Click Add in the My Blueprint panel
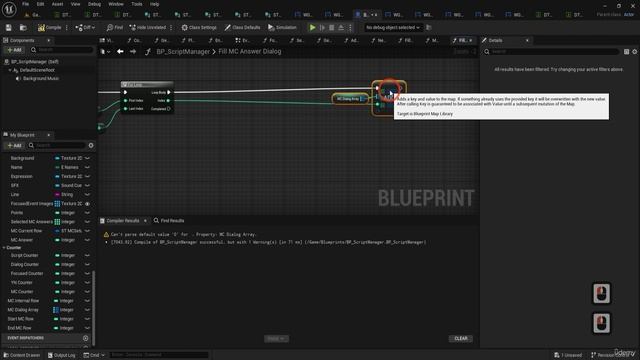Viewport: 640px width, 360px height. (14, 145)
